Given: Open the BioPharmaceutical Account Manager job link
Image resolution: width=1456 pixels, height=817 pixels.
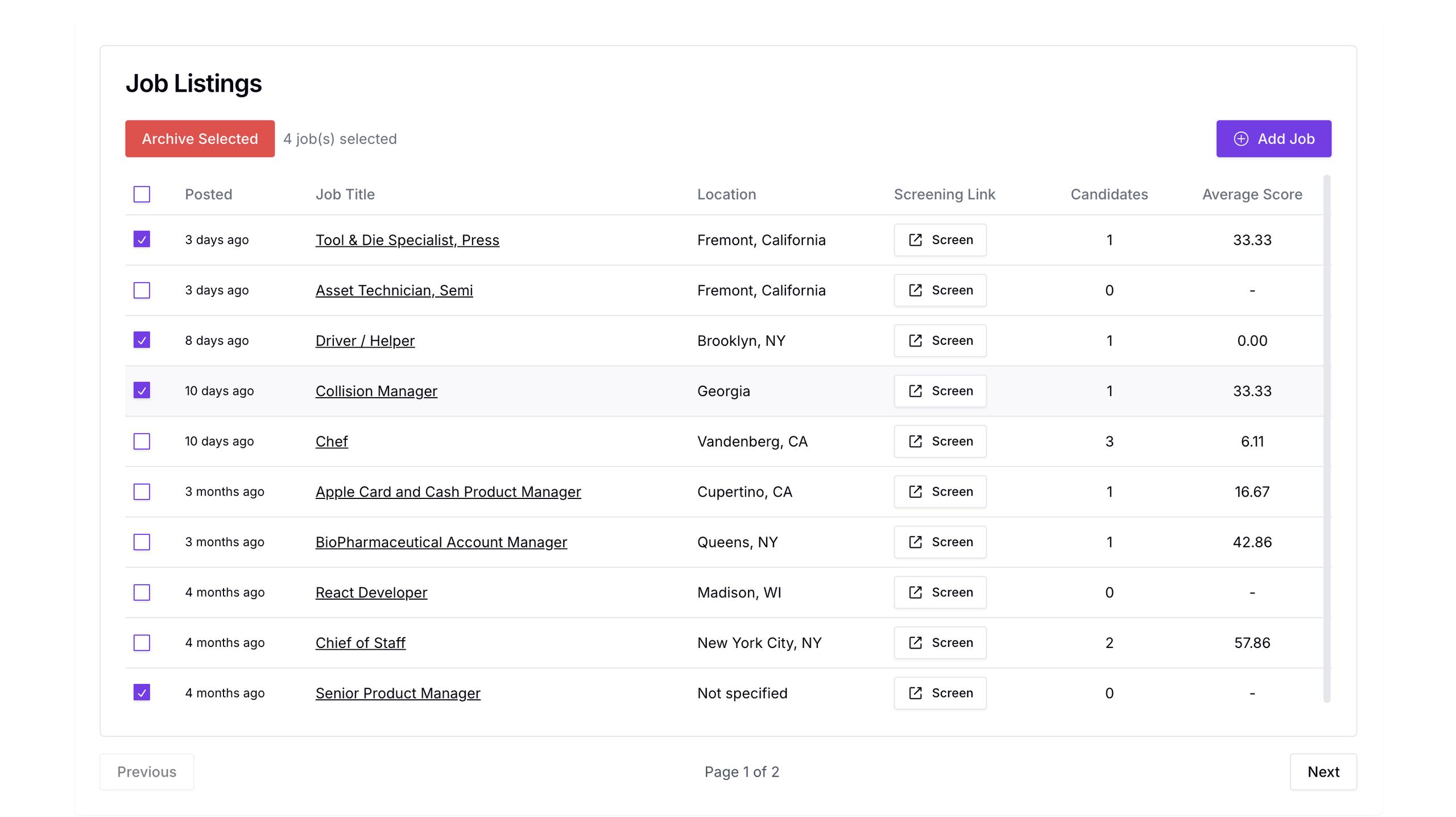Looking at the screenshot, I should click(441, 542).
